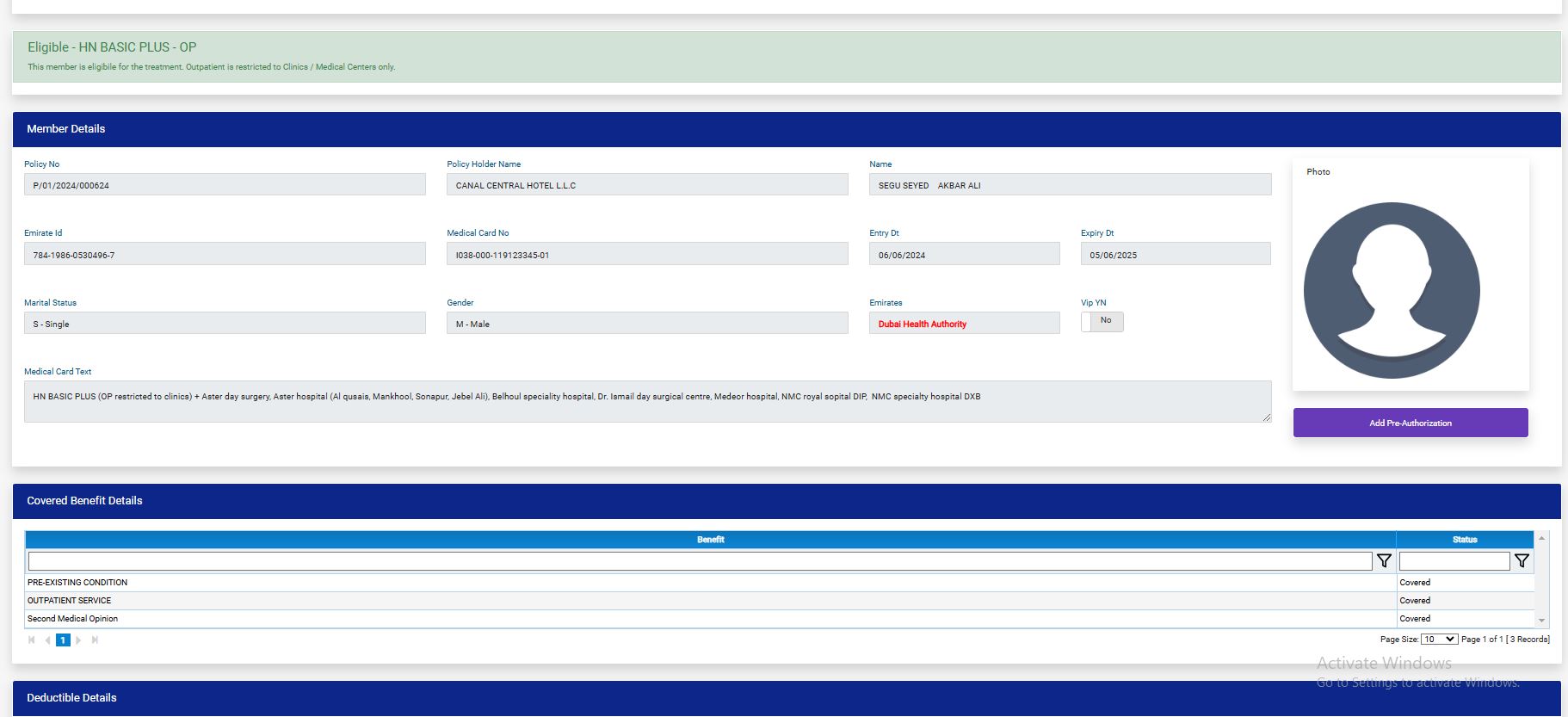Go to previous page of benefits grid
The width and height of the screenshot is (1568, 717).
tap(47, 640)
